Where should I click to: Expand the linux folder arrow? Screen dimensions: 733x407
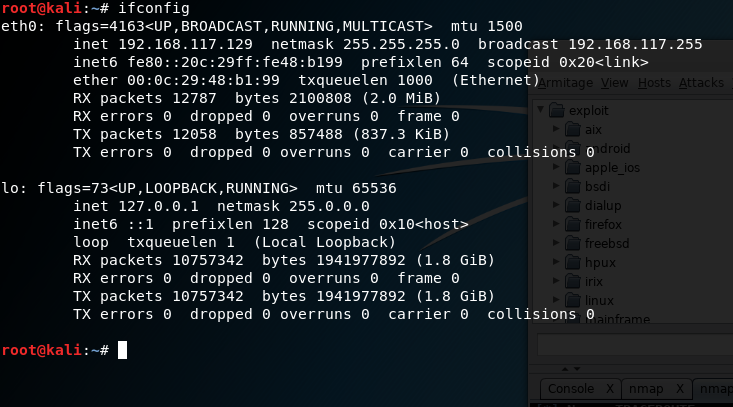556,300
